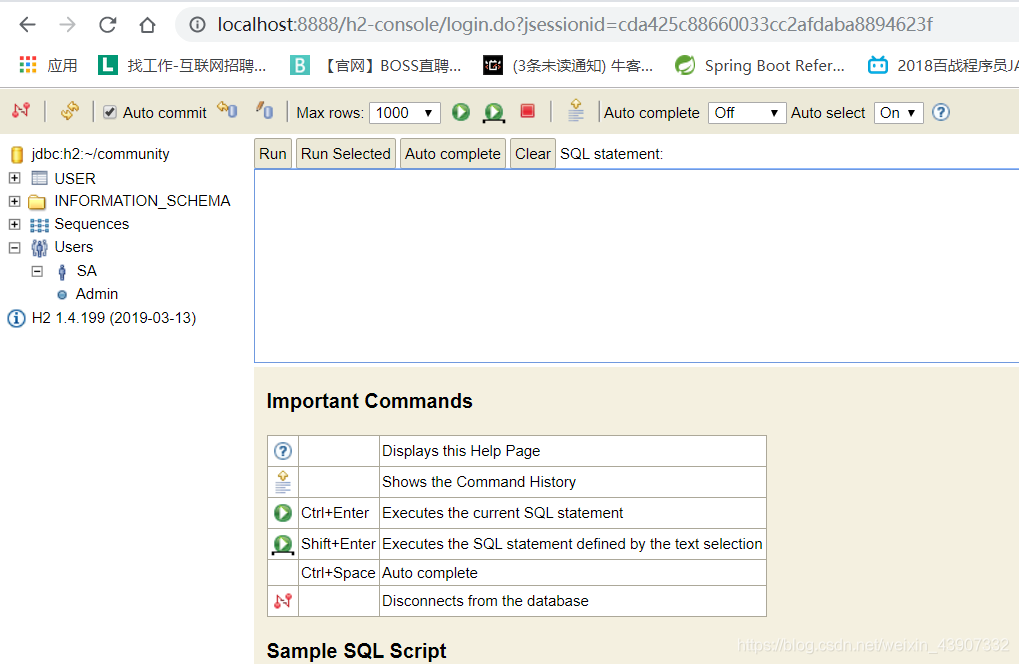This screenshot has width=1019, height=664.
Task: Select Sequences label in the tree
Action: (x=92, y=224)
